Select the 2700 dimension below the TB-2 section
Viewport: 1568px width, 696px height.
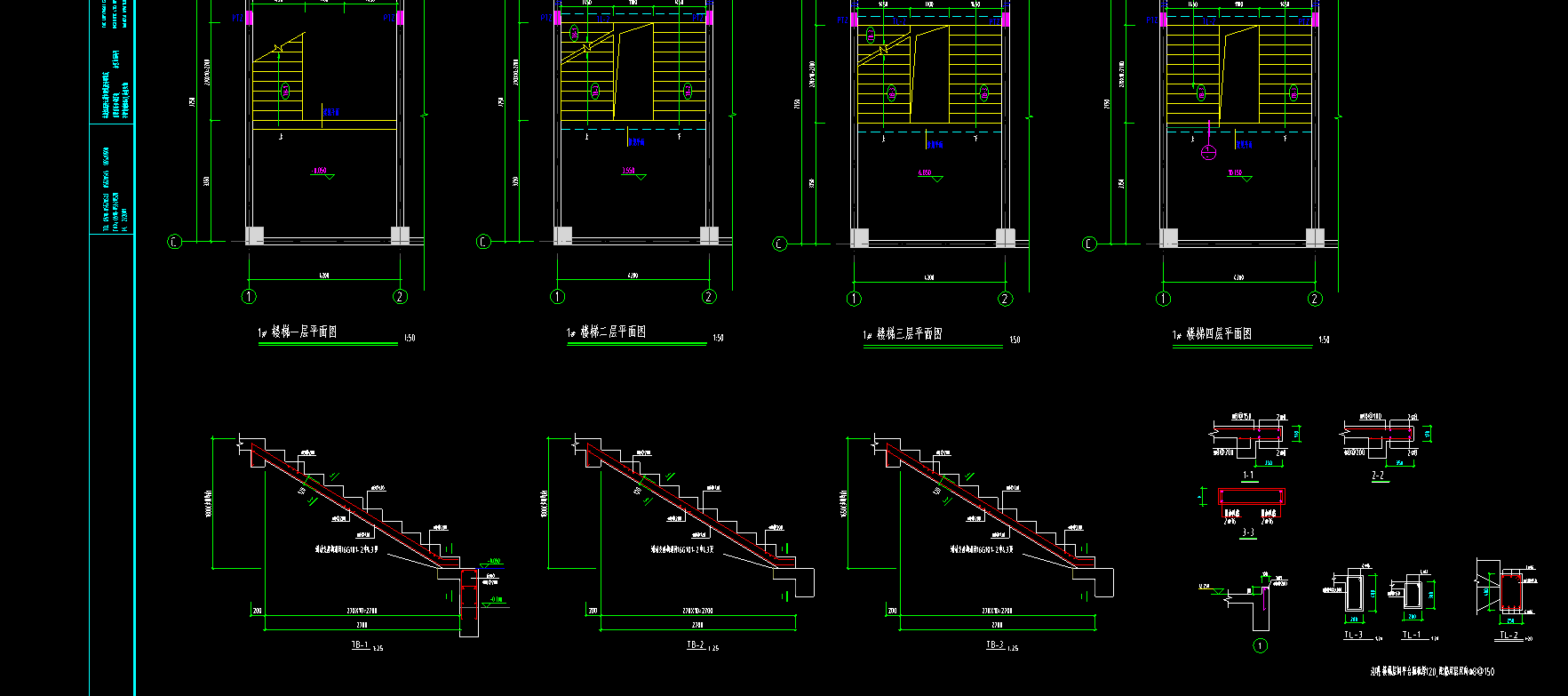696,625
